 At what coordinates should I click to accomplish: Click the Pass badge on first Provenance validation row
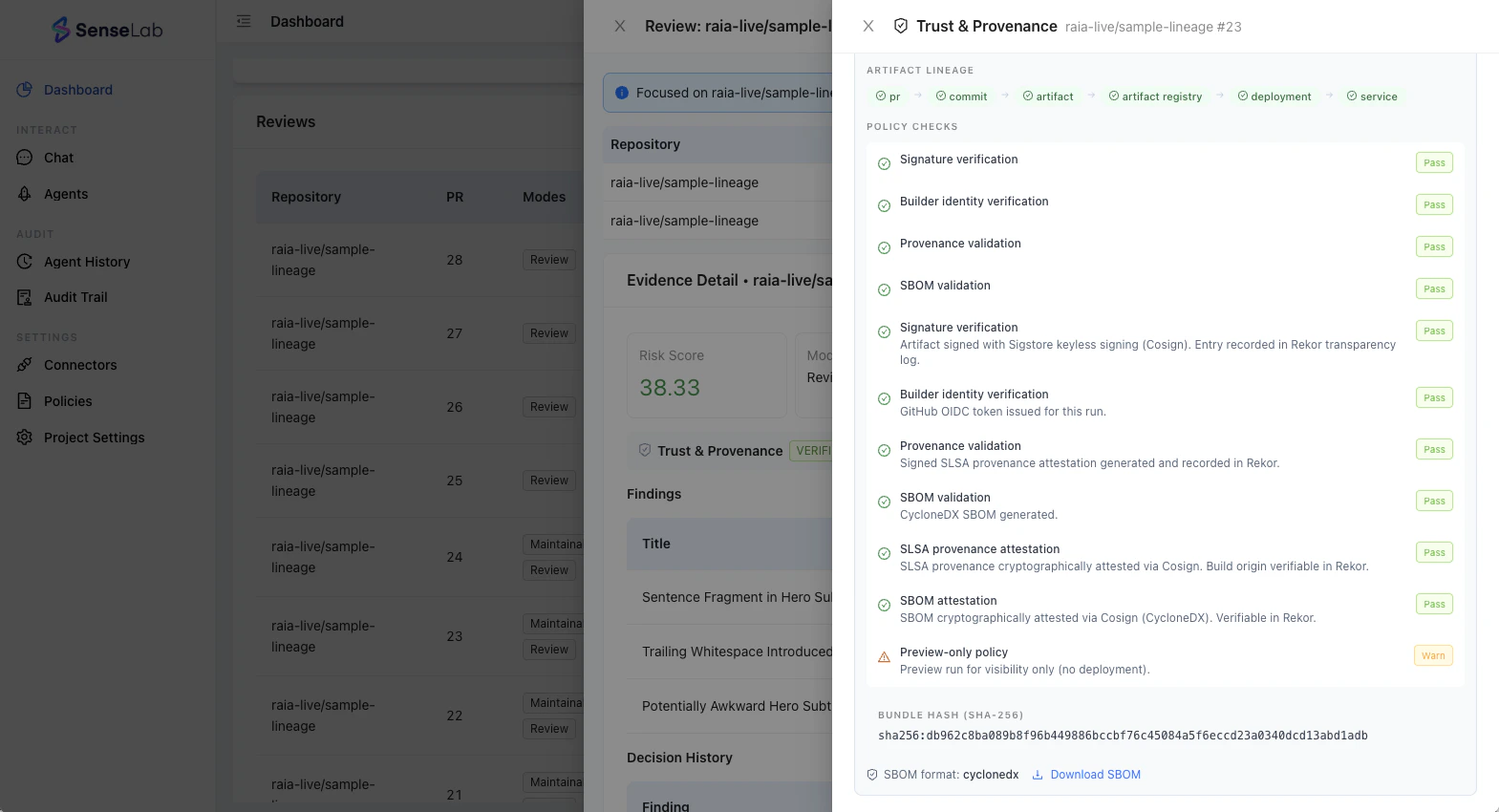coord(1434,246)
